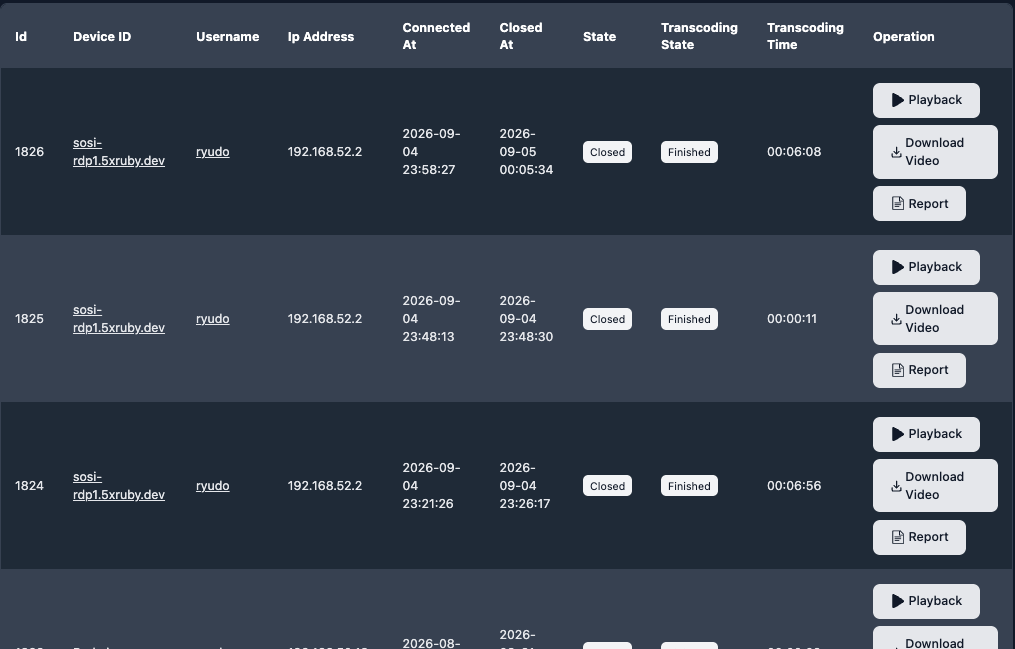Click the Finished badge in row 1825

pyautogui.click(x=689, y=319)
